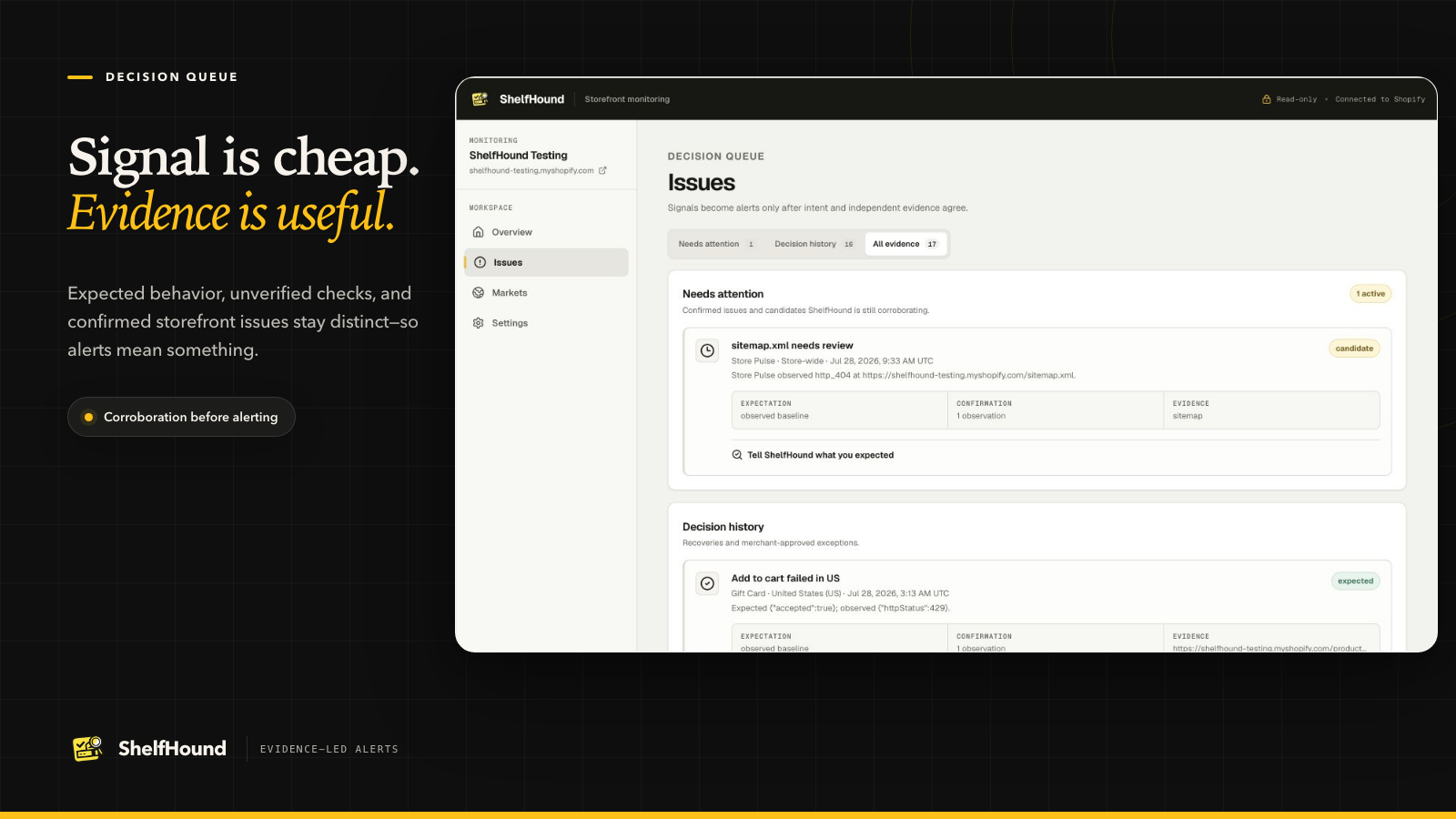Click the magnifier icon beside Tell ShelfHound
The height and width of the screenshot is (819, 1456).
coord(737,455)
